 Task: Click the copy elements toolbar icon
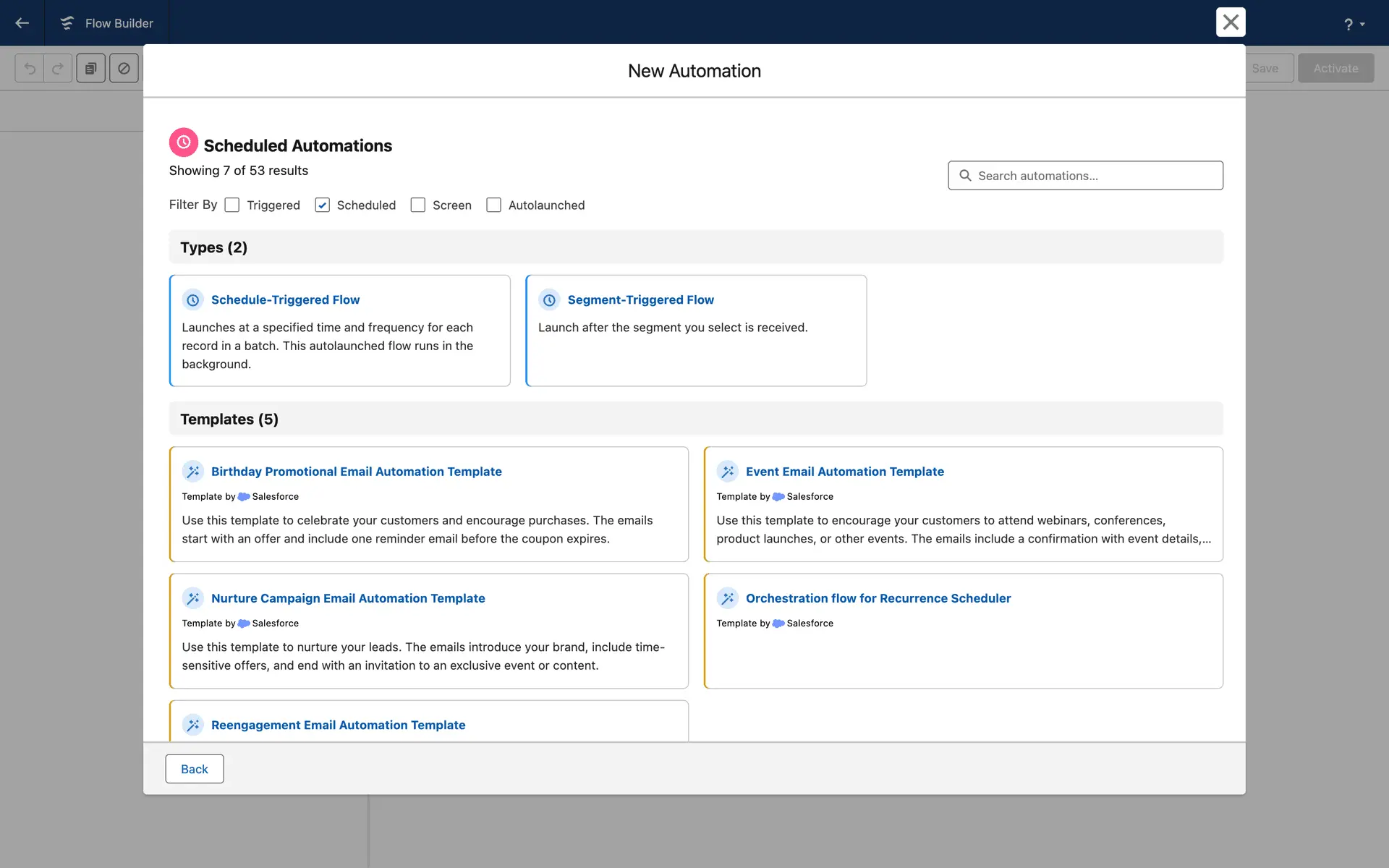90,69
